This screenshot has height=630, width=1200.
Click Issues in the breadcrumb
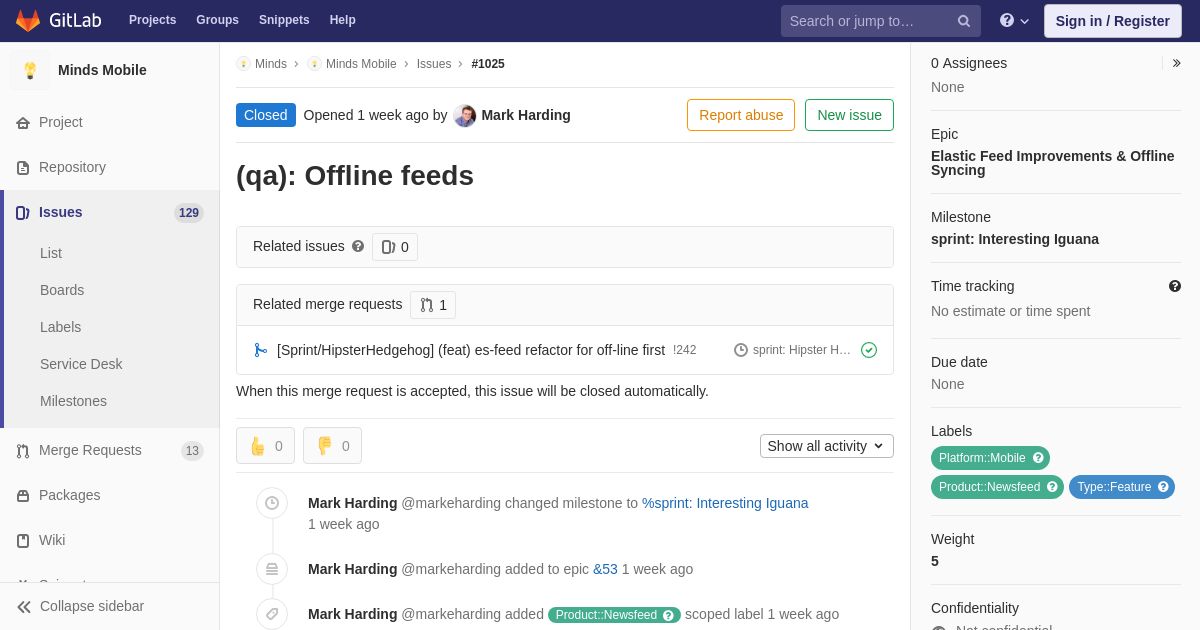pos(434,64)
